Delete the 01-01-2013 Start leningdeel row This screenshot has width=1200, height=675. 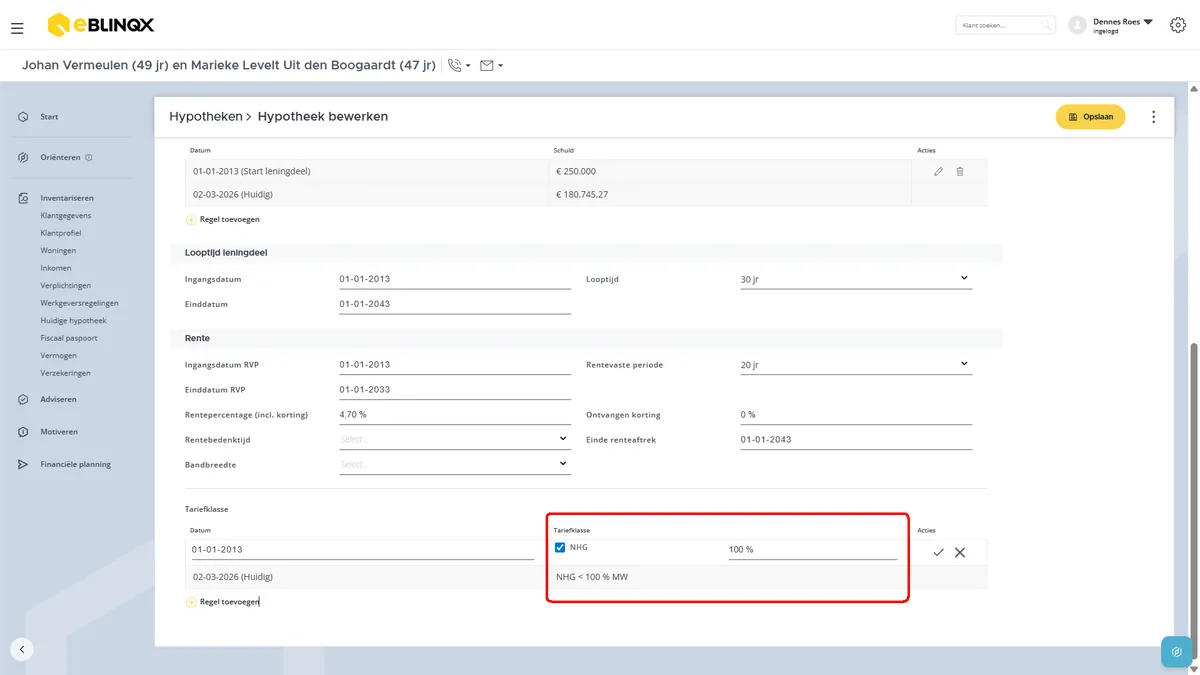click(x=960, y=171)
